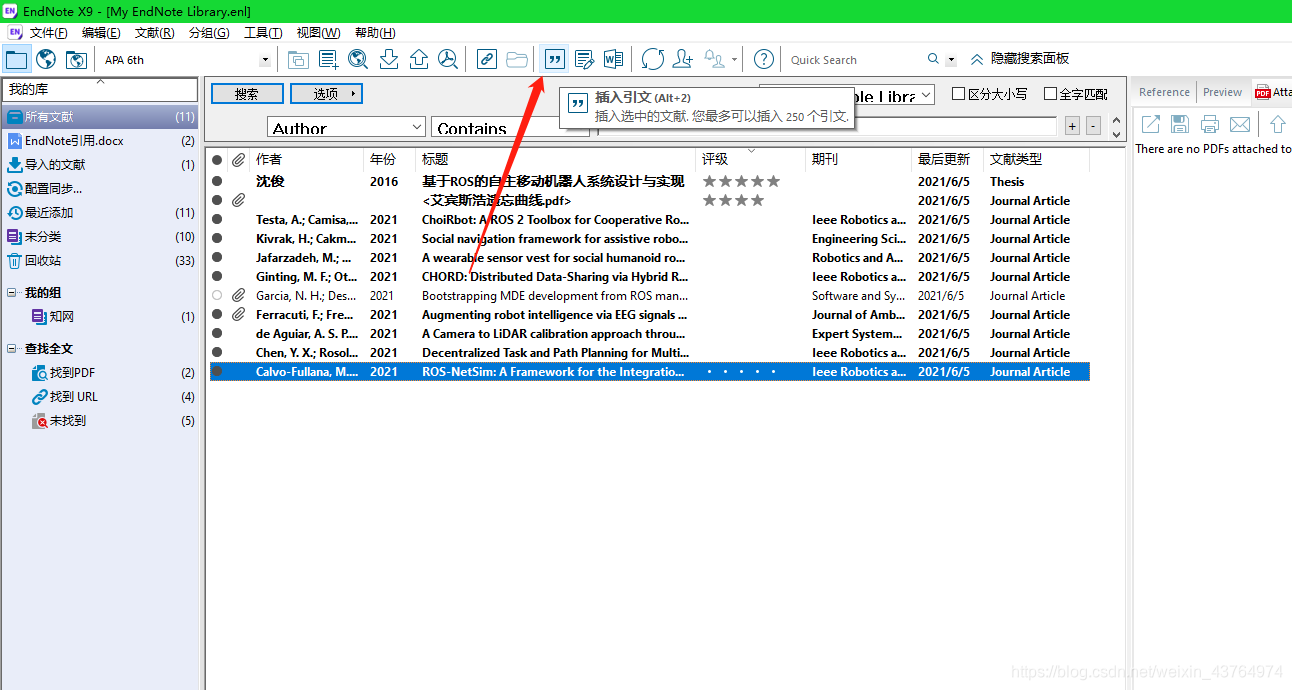Open the 编辑(E) menu
1292x690 pixels.
pyautogui.click(x=101, y=33)
